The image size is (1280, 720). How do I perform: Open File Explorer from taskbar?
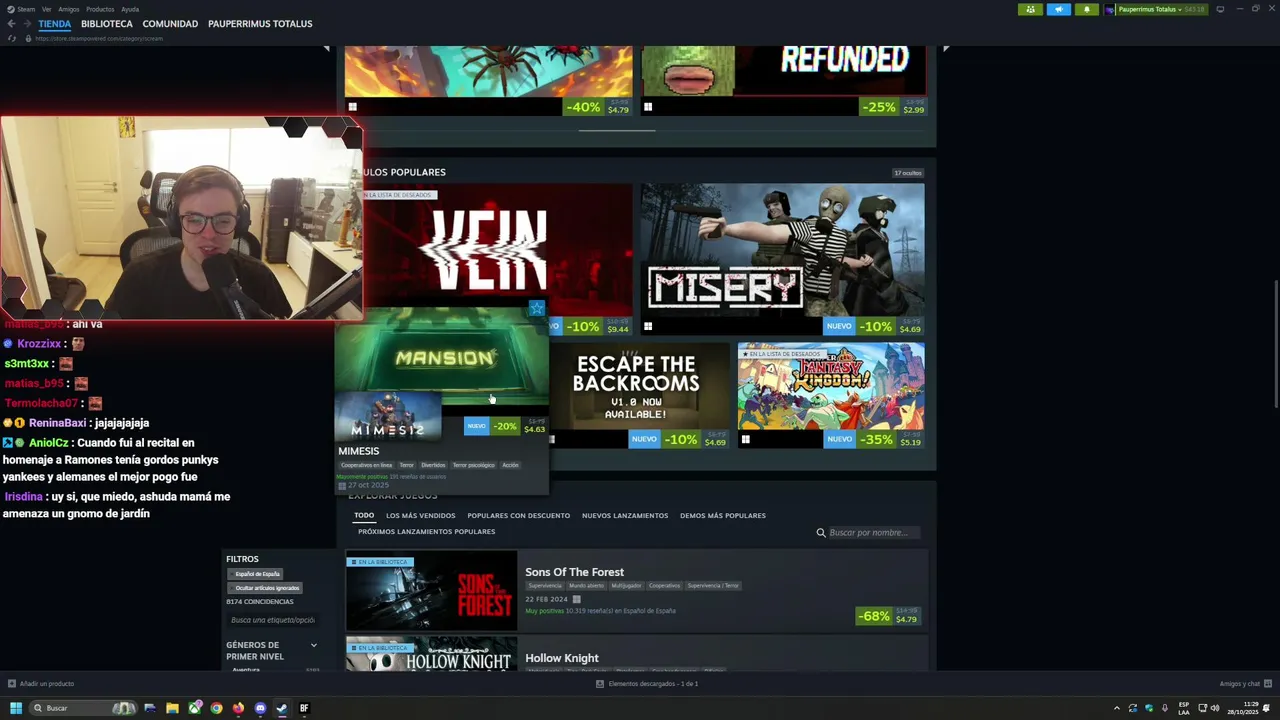click(x=172, y=708)
